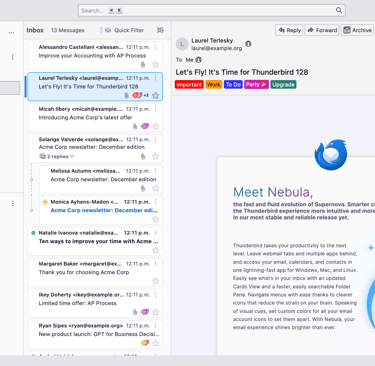Forward the open message

point(322,30)
